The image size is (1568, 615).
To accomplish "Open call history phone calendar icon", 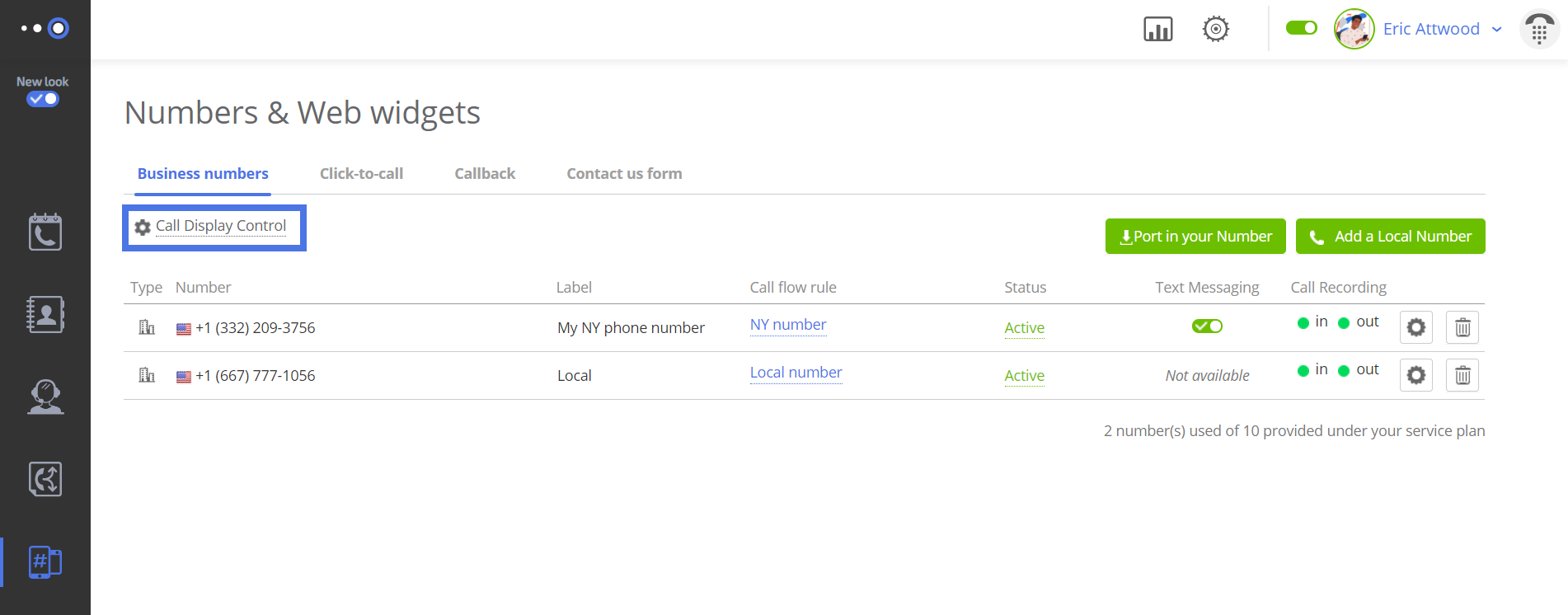I will 45,232.
